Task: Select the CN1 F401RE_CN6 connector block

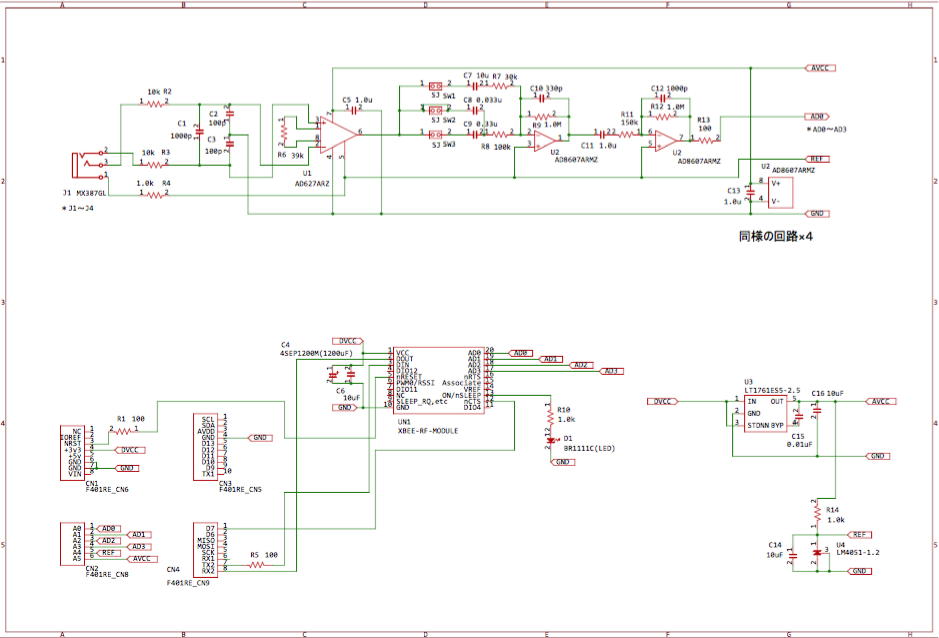Action: tap(72, 453)
